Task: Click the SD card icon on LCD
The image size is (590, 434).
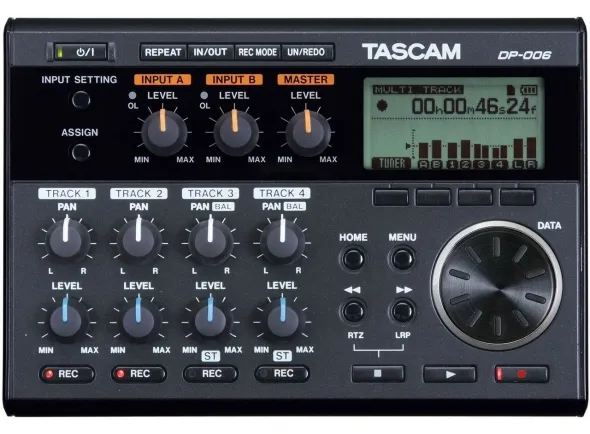Action: pos(511,90)
